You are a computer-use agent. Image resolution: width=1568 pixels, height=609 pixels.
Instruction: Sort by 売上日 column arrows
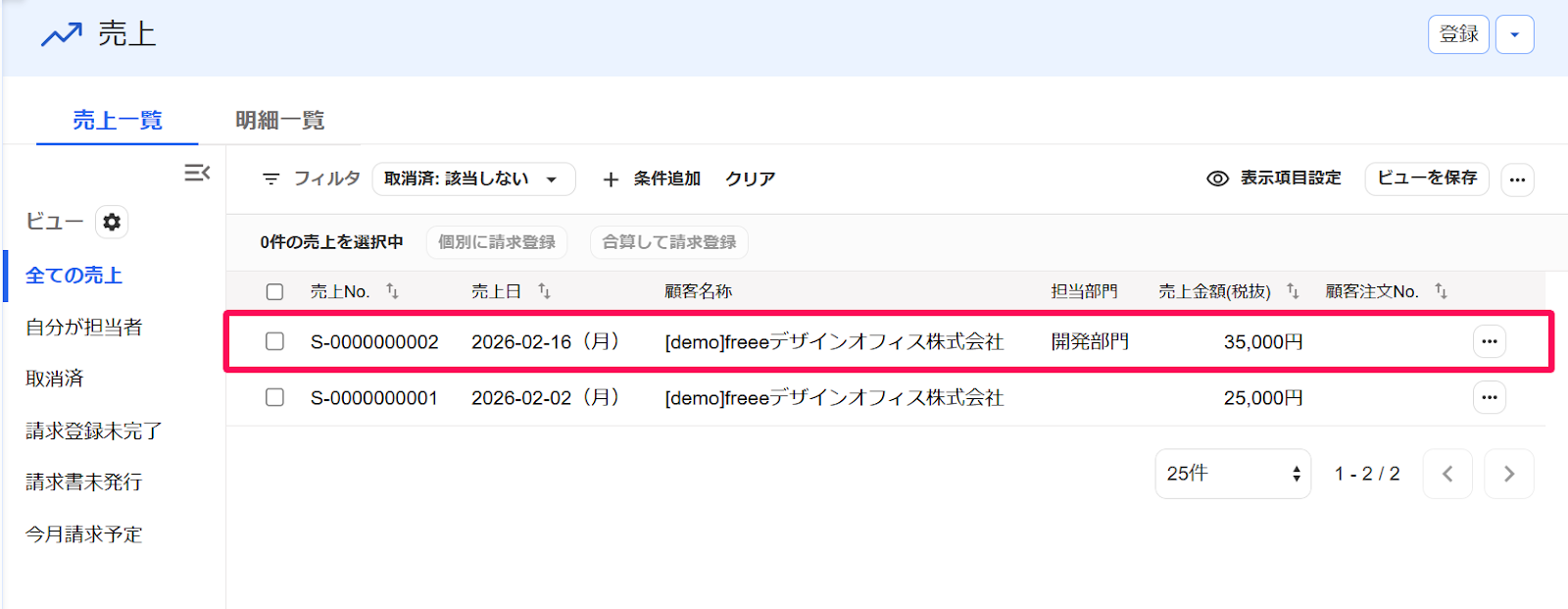544,290
